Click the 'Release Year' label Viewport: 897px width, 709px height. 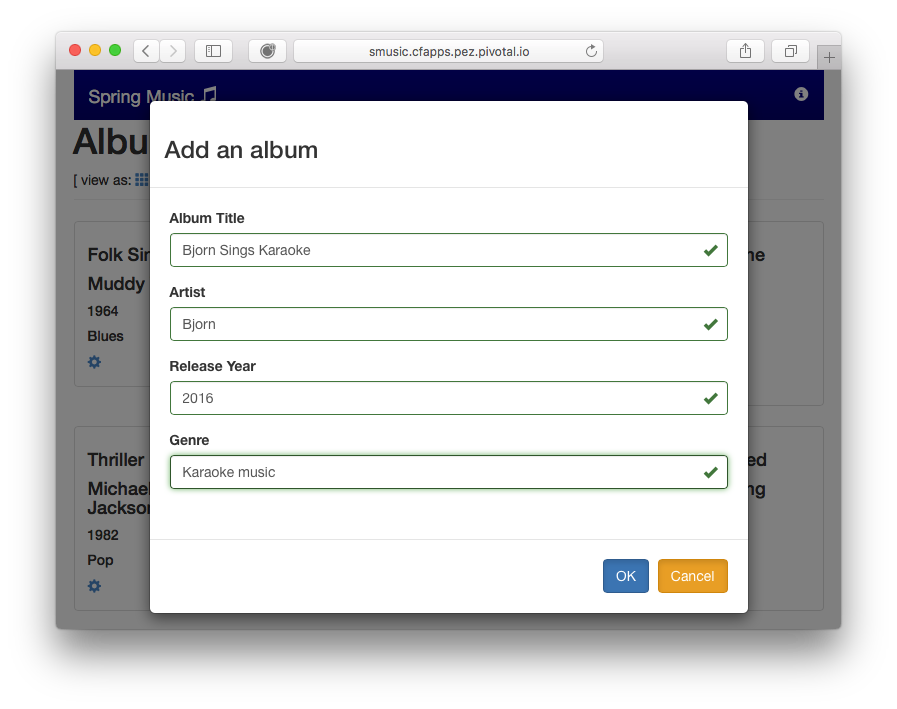[212, 366]
